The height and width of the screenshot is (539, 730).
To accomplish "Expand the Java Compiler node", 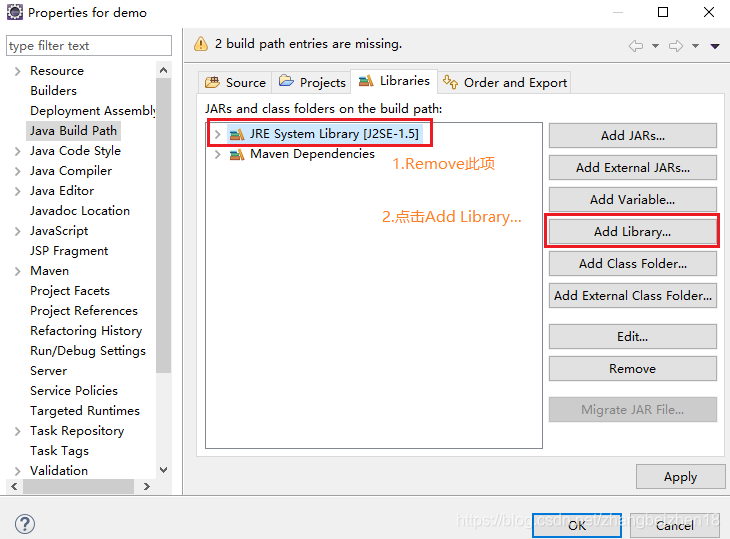I will (x=18, y=171).
